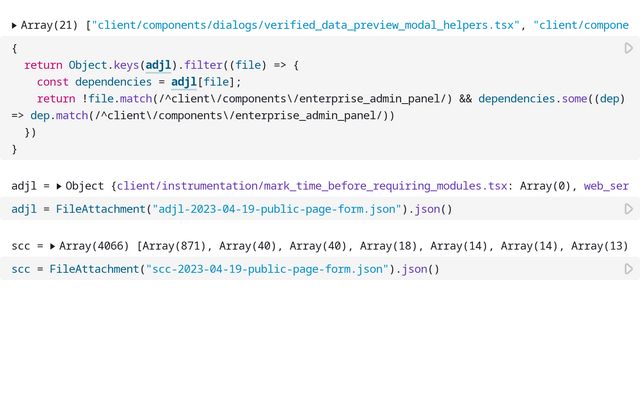Screen dimensions: 640x400
Task: Click the mark_time_before_requiring_modules.tsx key in adjl output
Action: tap(312, 186)
